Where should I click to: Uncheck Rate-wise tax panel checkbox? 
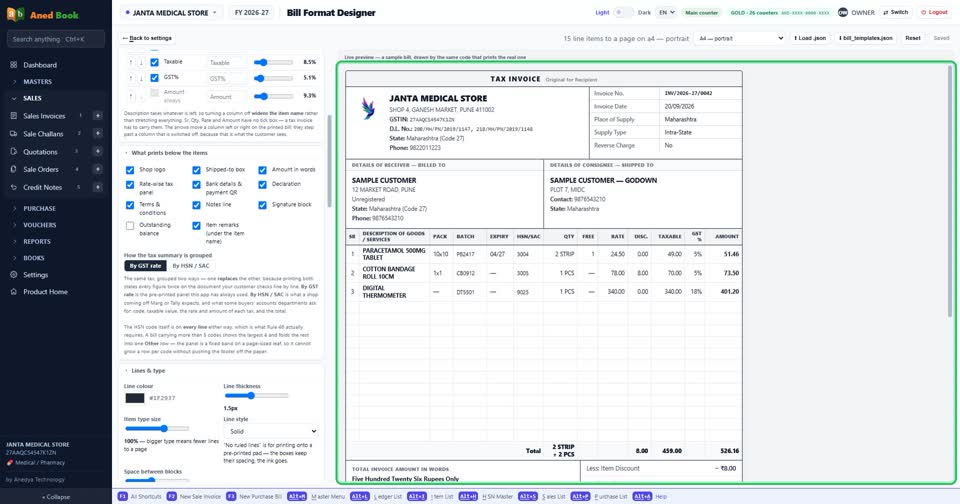click(130, 184)
